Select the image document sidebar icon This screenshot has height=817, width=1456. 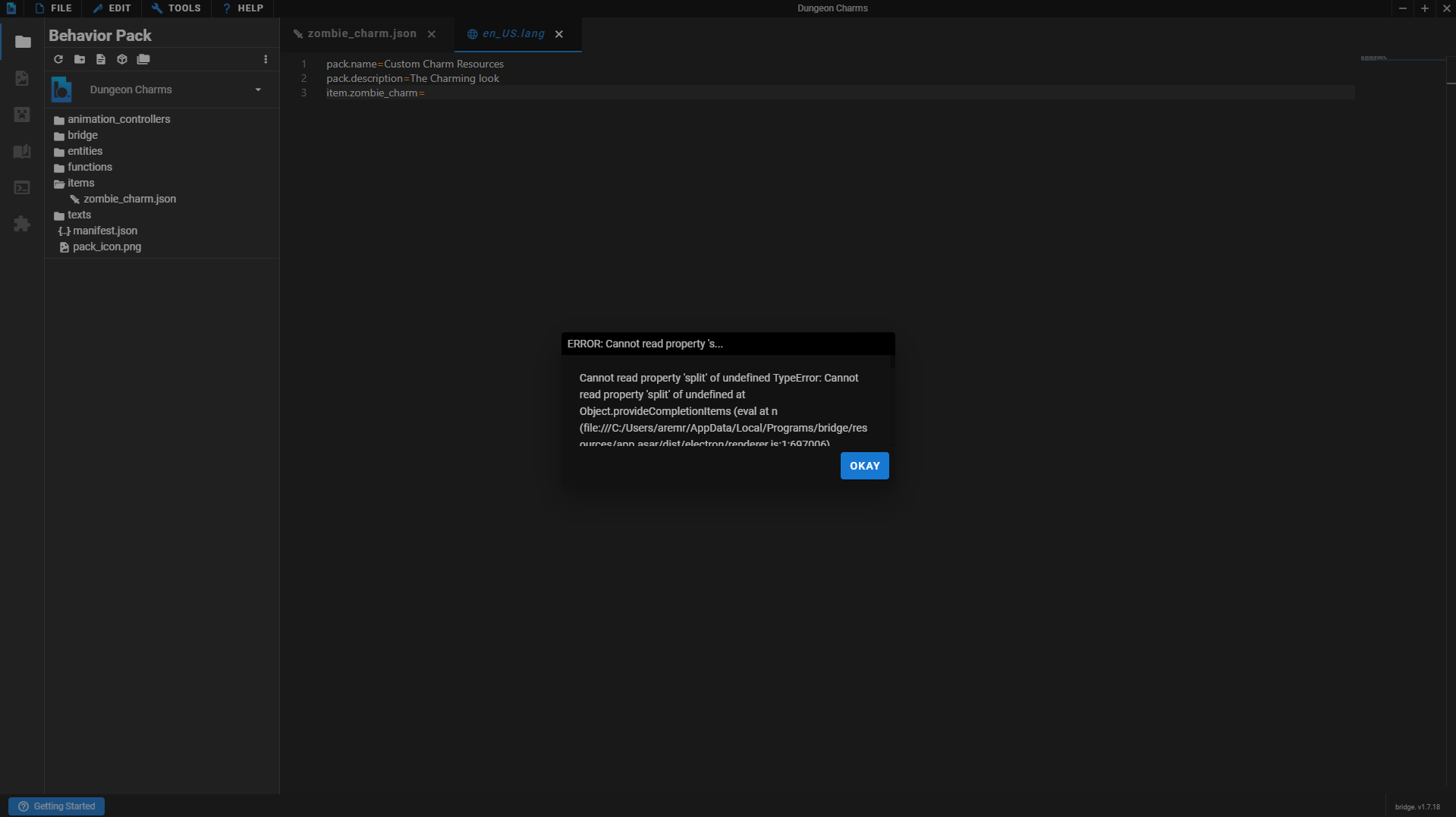pyautogui.click(x=22, y=78)
